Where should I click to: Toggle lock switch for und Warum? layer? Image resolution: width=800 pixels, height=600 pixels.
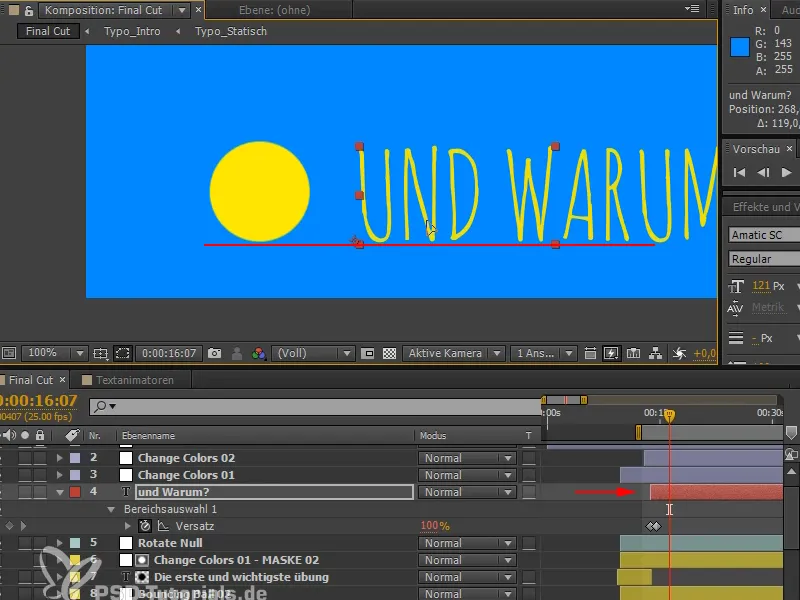[40, 492]
